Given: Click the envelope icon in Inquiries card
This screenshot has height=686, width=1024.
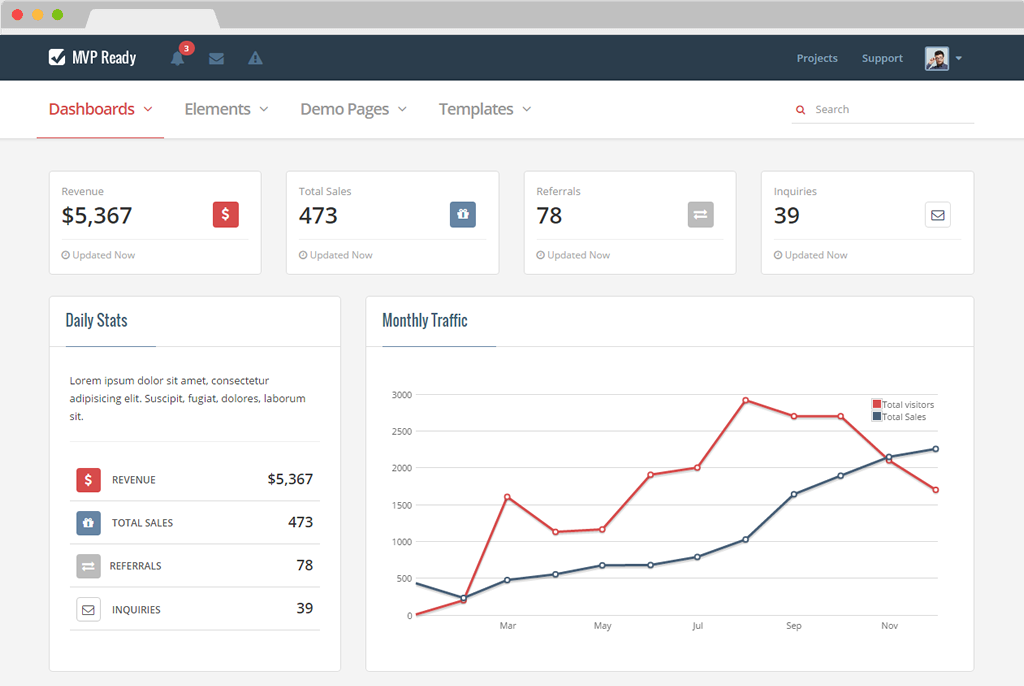Looking at the screenshot, I should click(x=937, y=214).
